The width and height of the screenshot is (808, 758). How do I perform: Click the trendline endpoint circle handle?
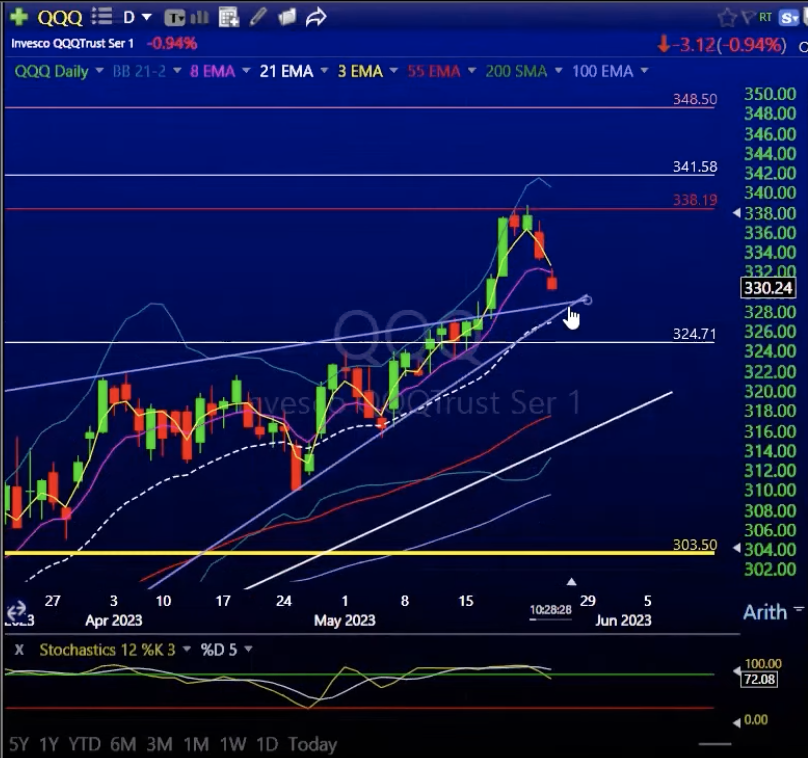(x=587, y=300)
